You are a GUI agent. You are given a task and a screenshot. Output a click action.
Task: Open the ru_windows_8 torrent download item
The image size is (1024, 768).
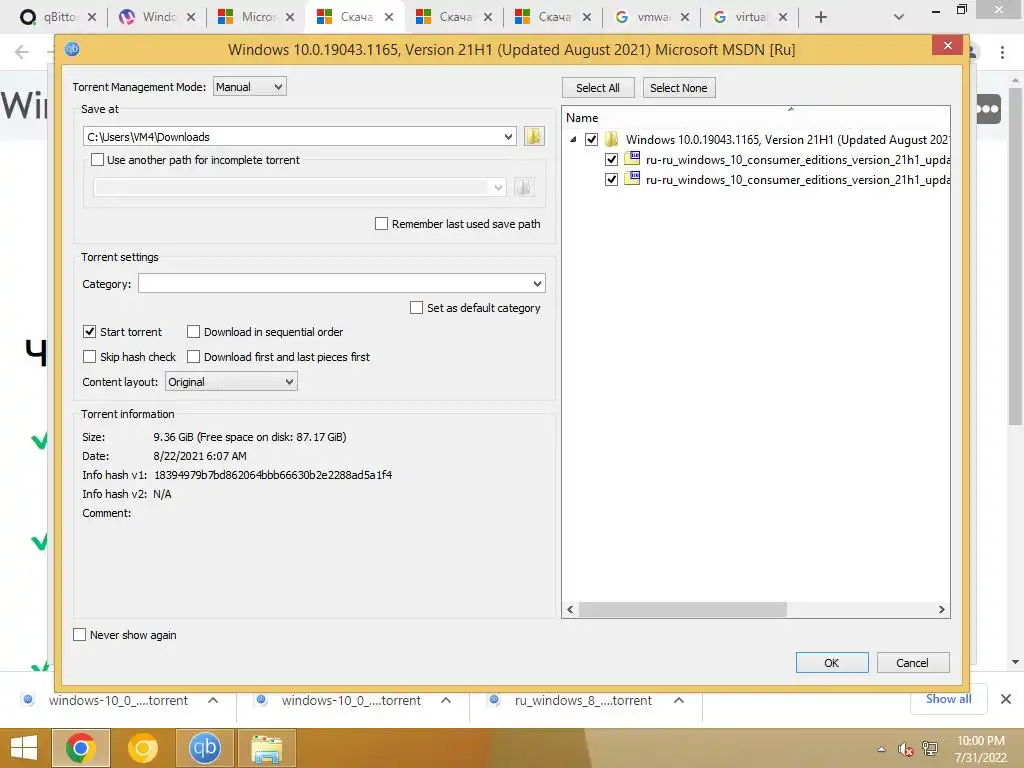click(583, 700)
